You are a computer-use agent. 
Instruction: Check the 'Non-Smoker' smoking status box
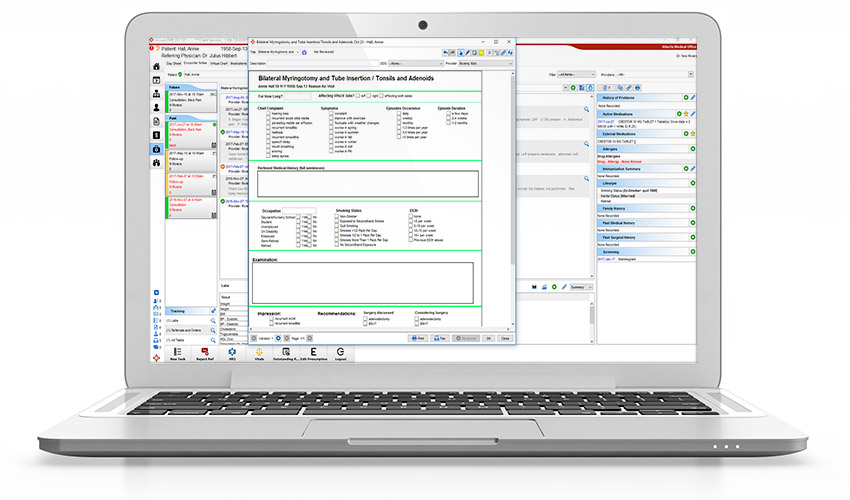[336, 216]
